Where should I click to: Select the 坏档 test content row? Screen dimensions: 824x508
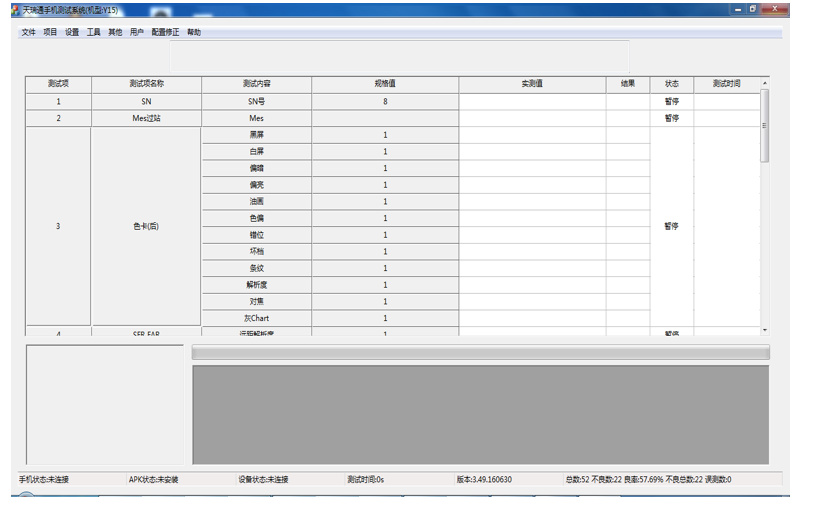click(256, 252)
